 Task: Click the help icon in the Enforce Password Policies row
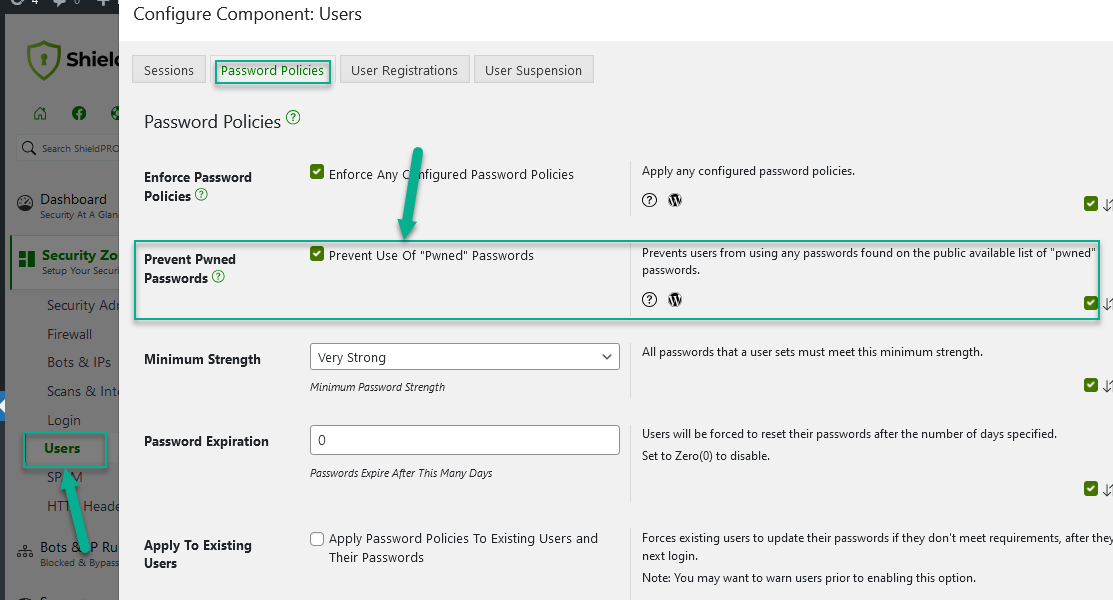click(649, 200)
